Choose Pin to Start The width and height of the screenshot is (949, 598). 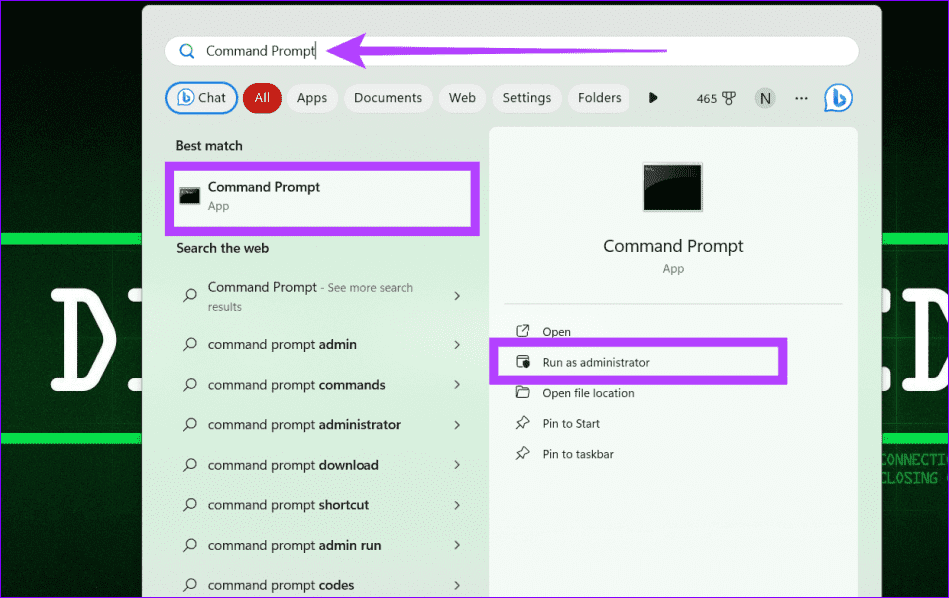[x=571, y=424]
